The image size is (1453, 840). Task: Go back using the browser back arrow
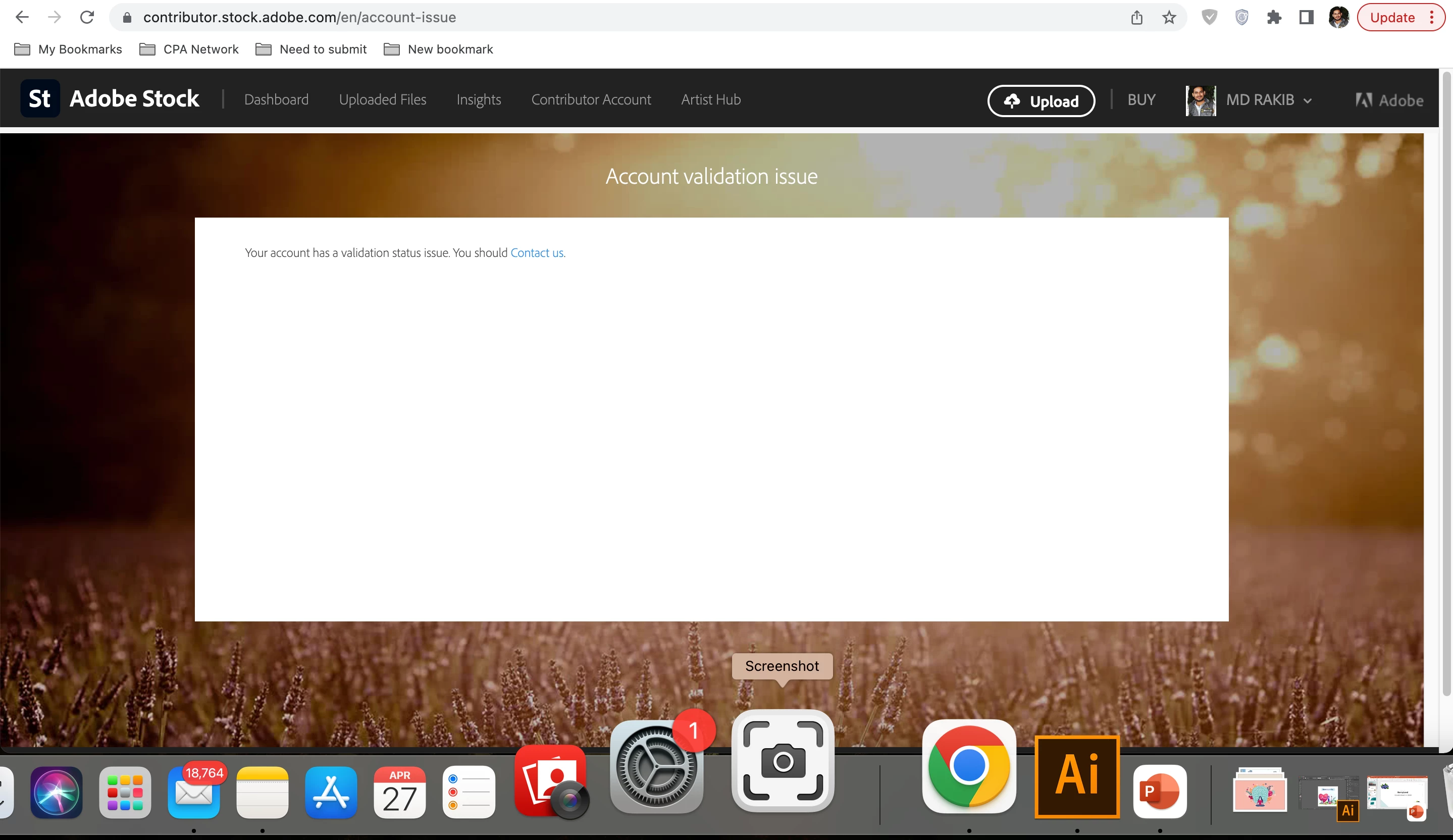pos(22,17)
